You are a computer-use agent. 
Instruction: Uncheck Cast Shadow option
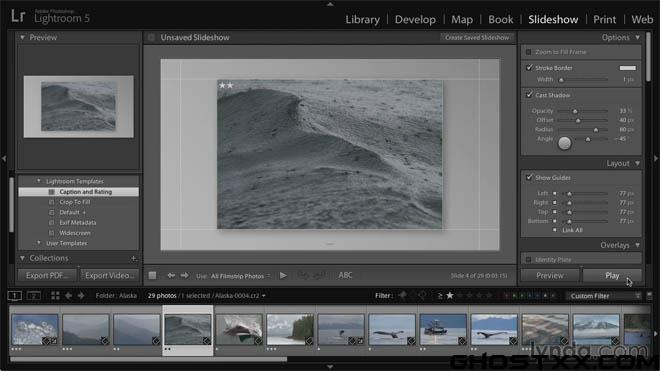[530, 95]
